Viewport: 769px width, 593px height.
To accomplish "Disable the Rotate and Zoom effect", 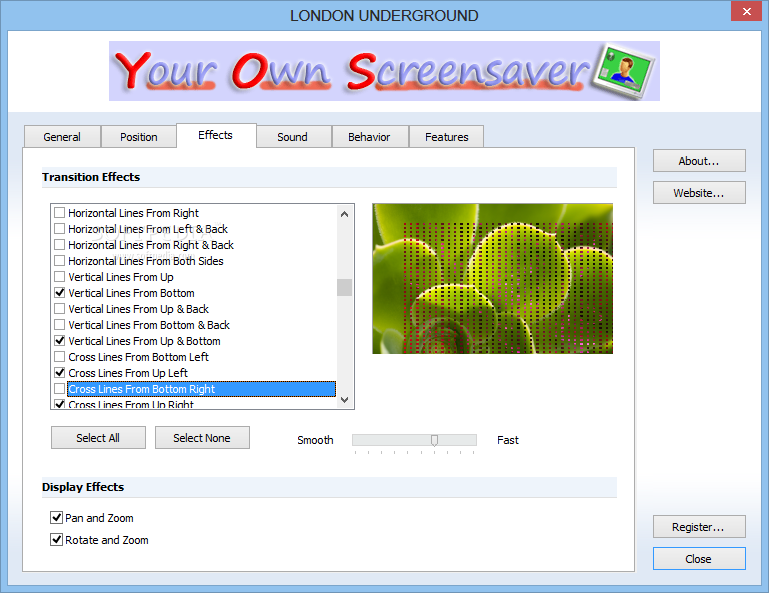I will (56, 540).
